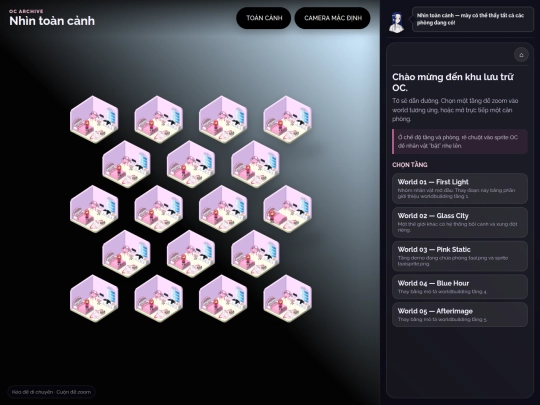Open the third room in the top row
The width and height of the screenshot is (540, 405).
223,120
